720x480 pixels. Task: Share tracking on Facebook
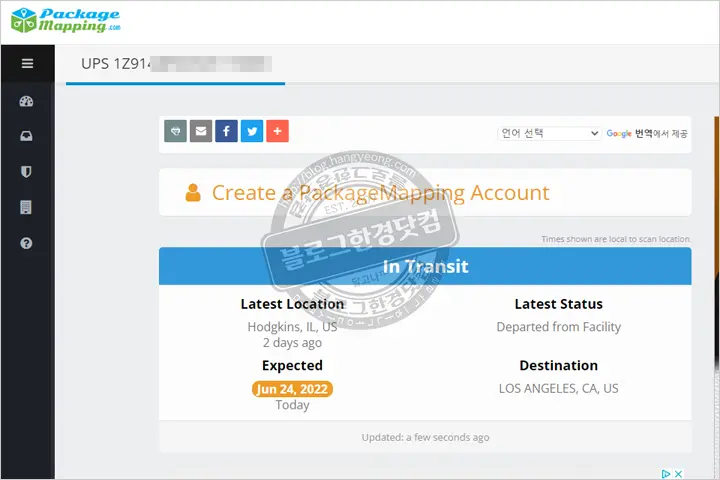tap(226, 131)
